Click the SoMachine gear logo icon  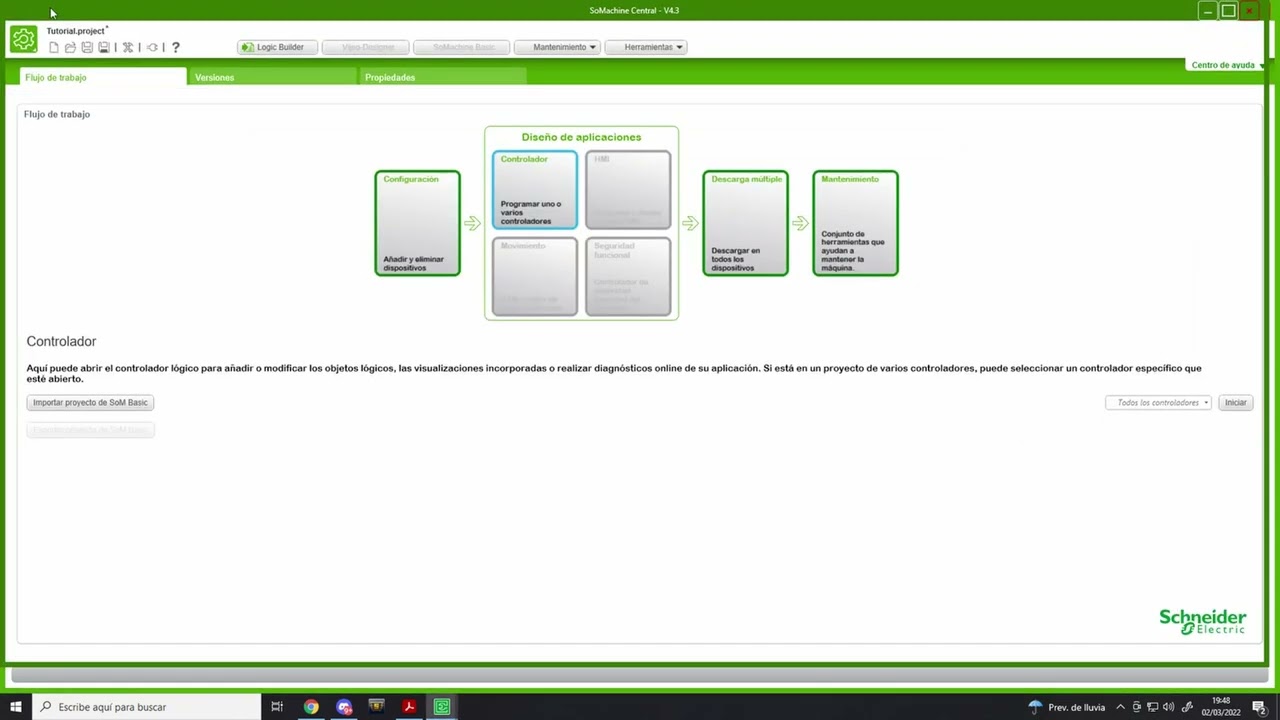tap(23, 39)
